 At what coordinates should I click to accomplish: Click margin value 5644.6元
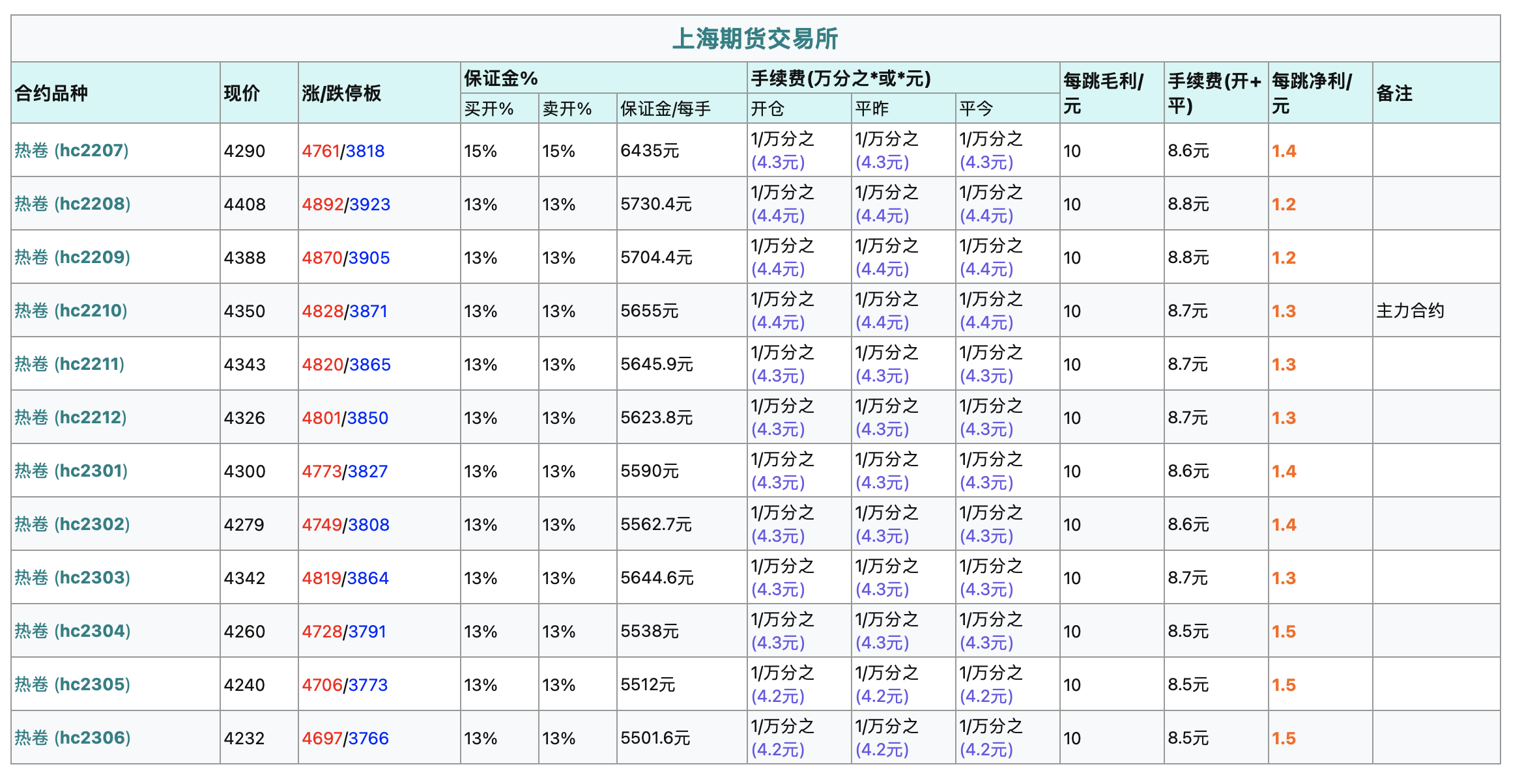(657, 578)
